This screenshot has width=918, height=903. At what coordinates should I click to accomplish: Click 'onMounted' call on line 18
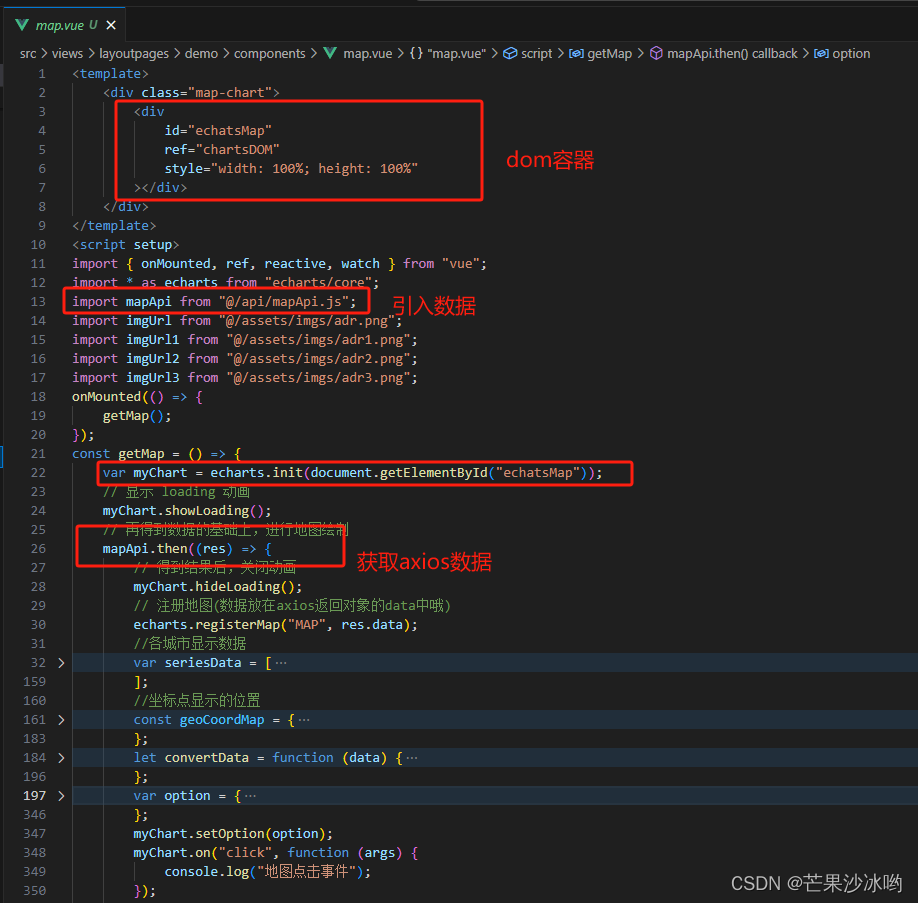tap(107, 397)
